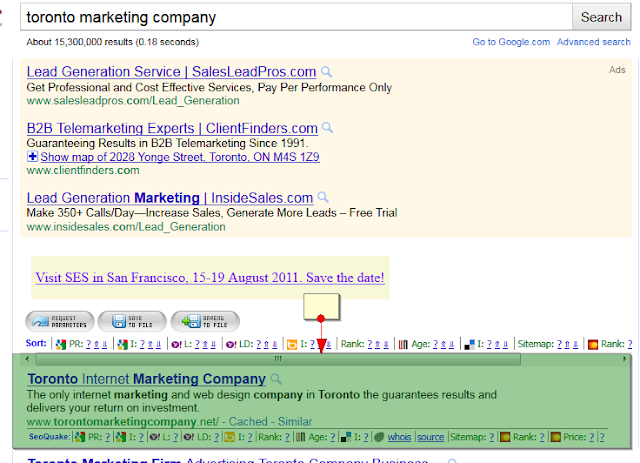The width and height of the screenshot is (640, 463).
Task: Sort by Google PR descending arrow
Action: click(x=104, y=344)
